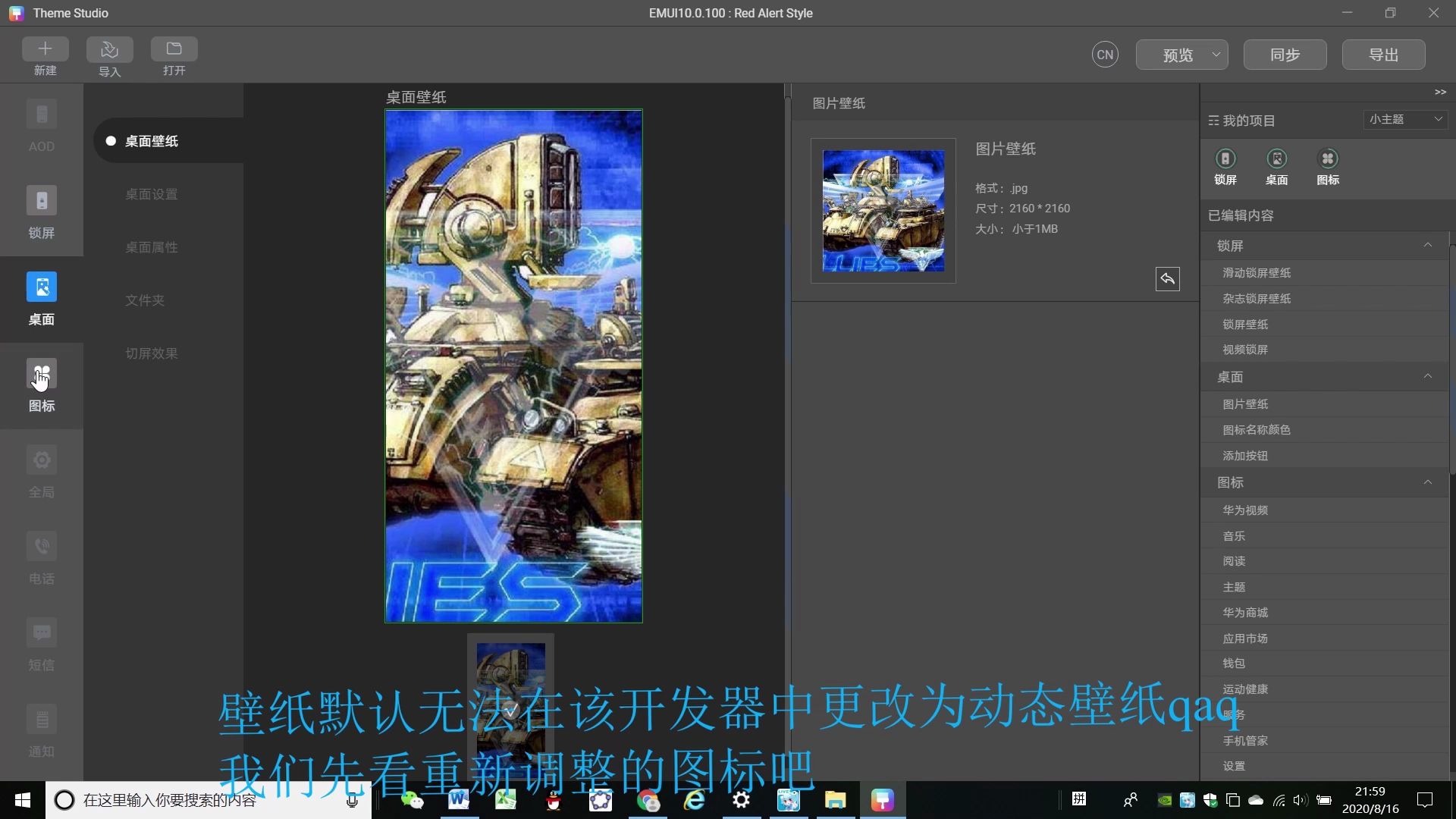Switch language with CN button

tap(1105, 55)
